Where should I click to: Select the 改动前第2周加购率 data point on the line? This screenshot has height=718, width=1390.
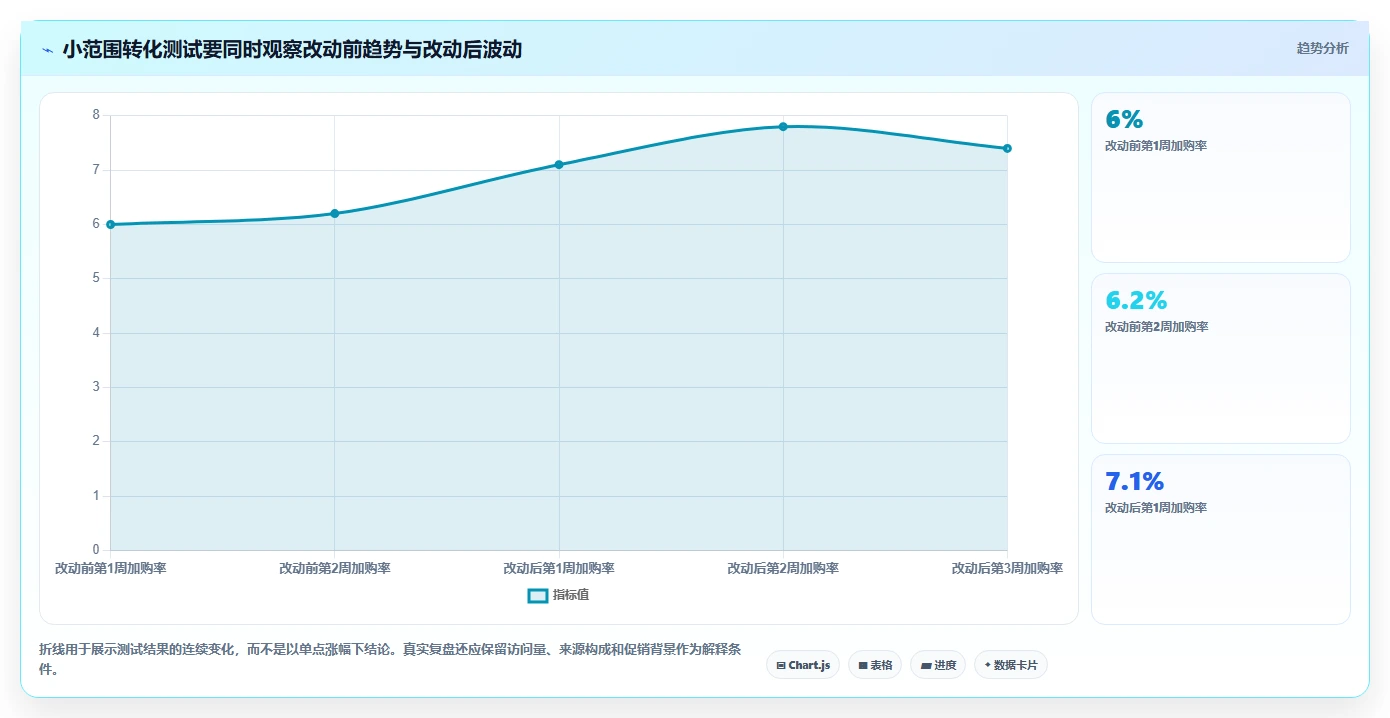pyautogui.click(x=334, y=213)
